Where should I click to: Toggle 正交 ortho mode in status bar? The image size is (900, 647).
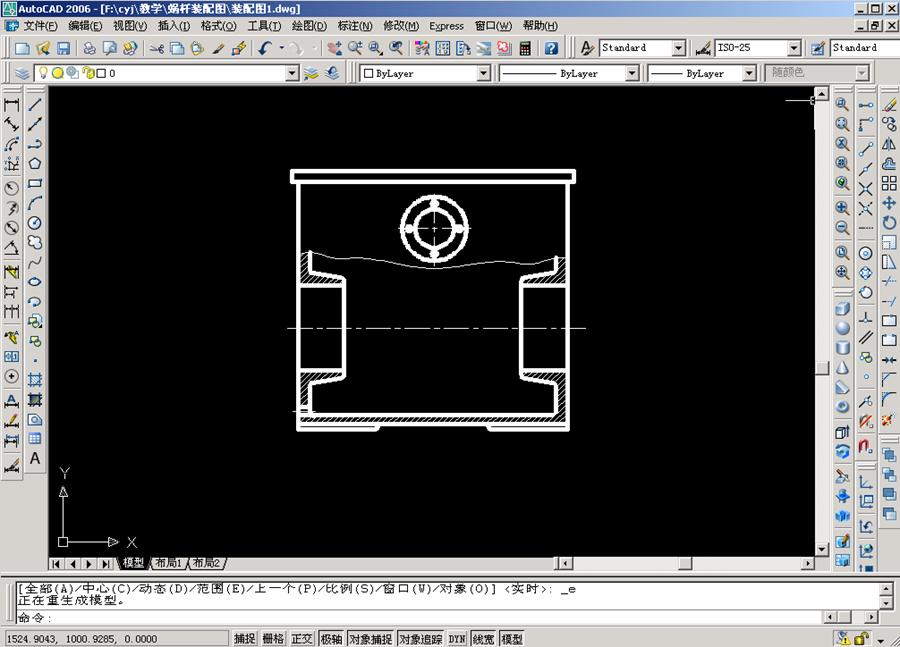(300, 638)
